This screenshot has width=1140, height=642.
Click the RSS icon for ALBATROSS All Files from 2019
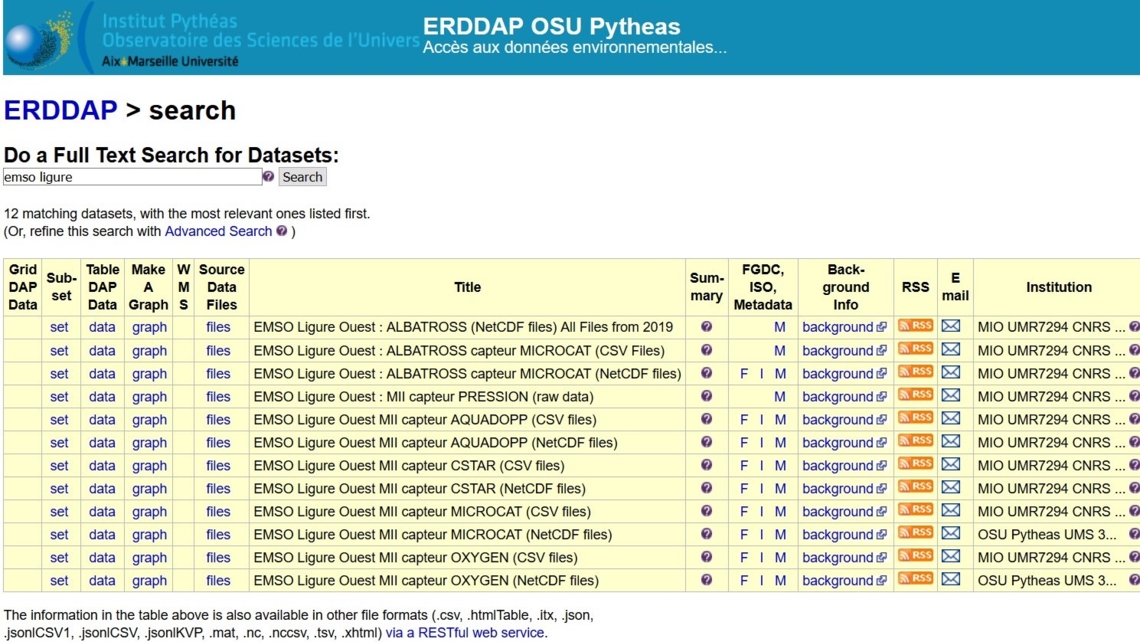[x=915, y=326]
